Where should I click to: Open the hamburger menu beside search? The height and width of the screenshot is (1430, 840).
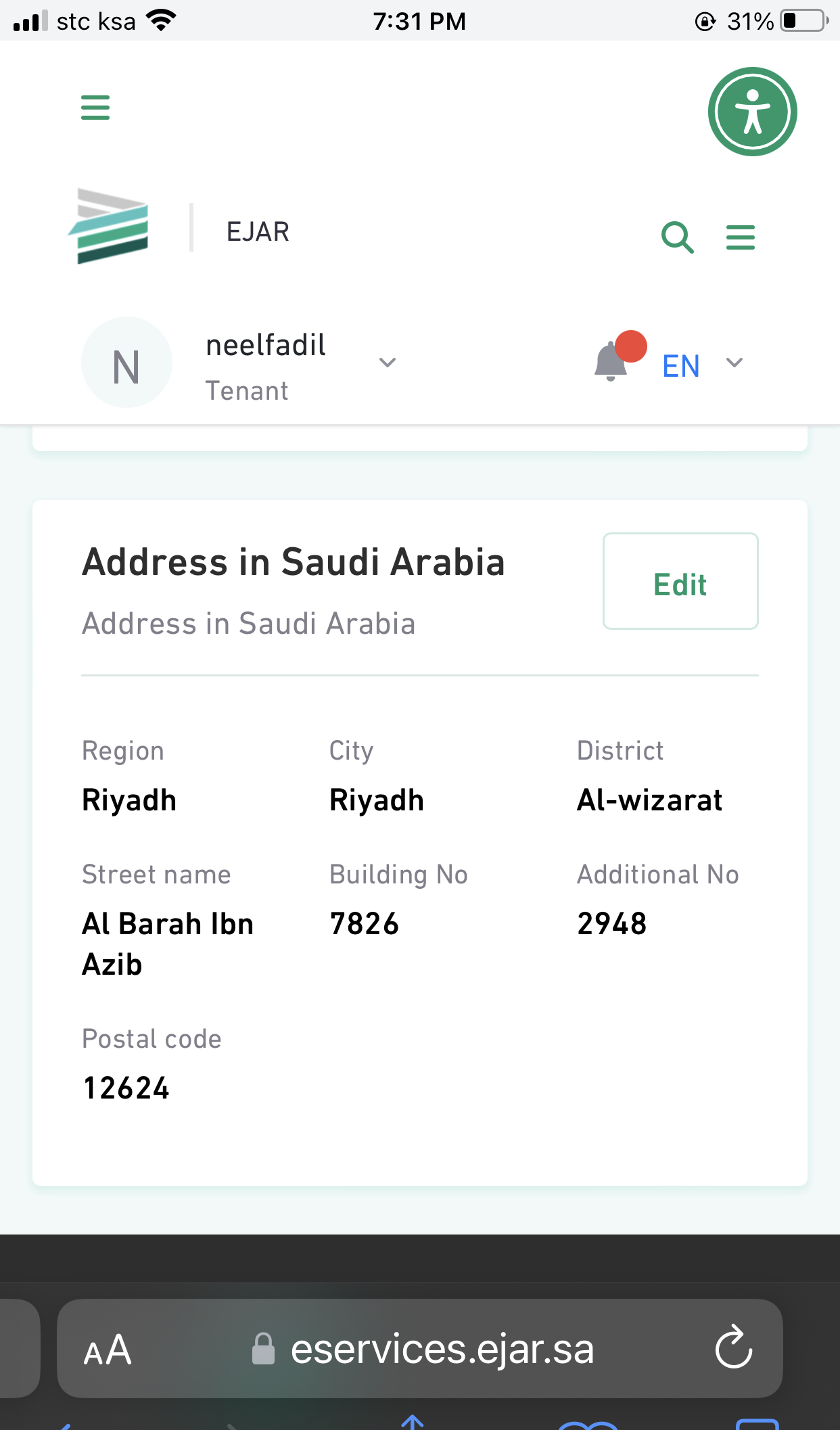(740, 237)
